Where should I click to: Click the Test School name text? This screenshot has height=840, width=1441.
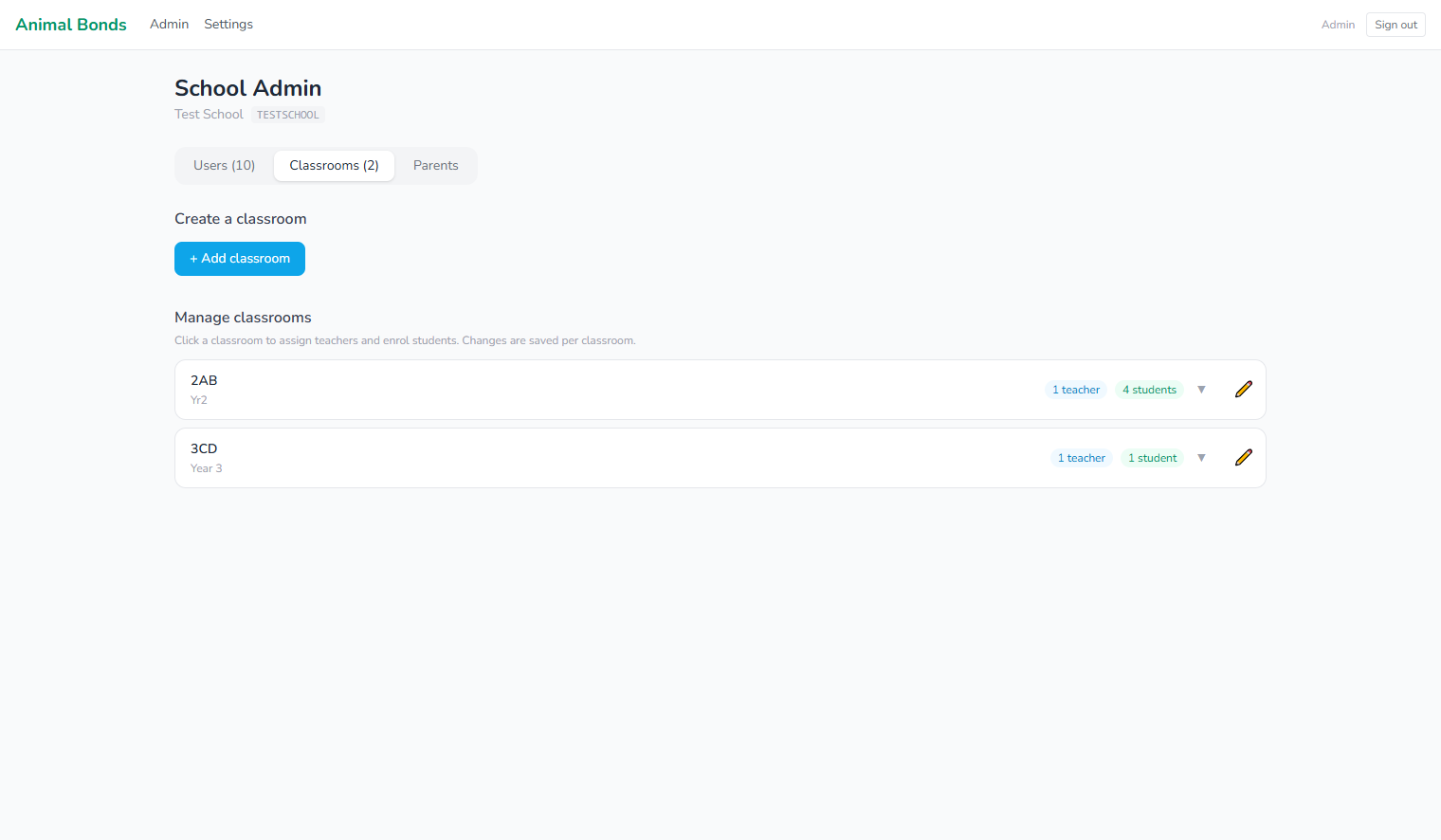(209, 114)
